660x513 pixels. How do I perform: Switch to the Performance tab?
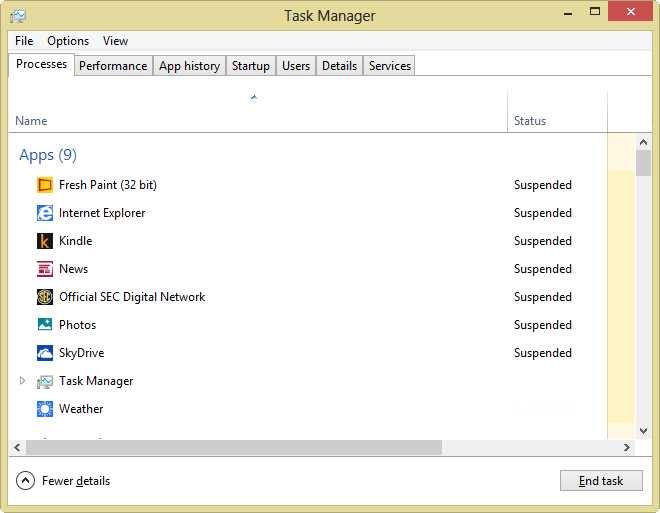pos(113,66)
